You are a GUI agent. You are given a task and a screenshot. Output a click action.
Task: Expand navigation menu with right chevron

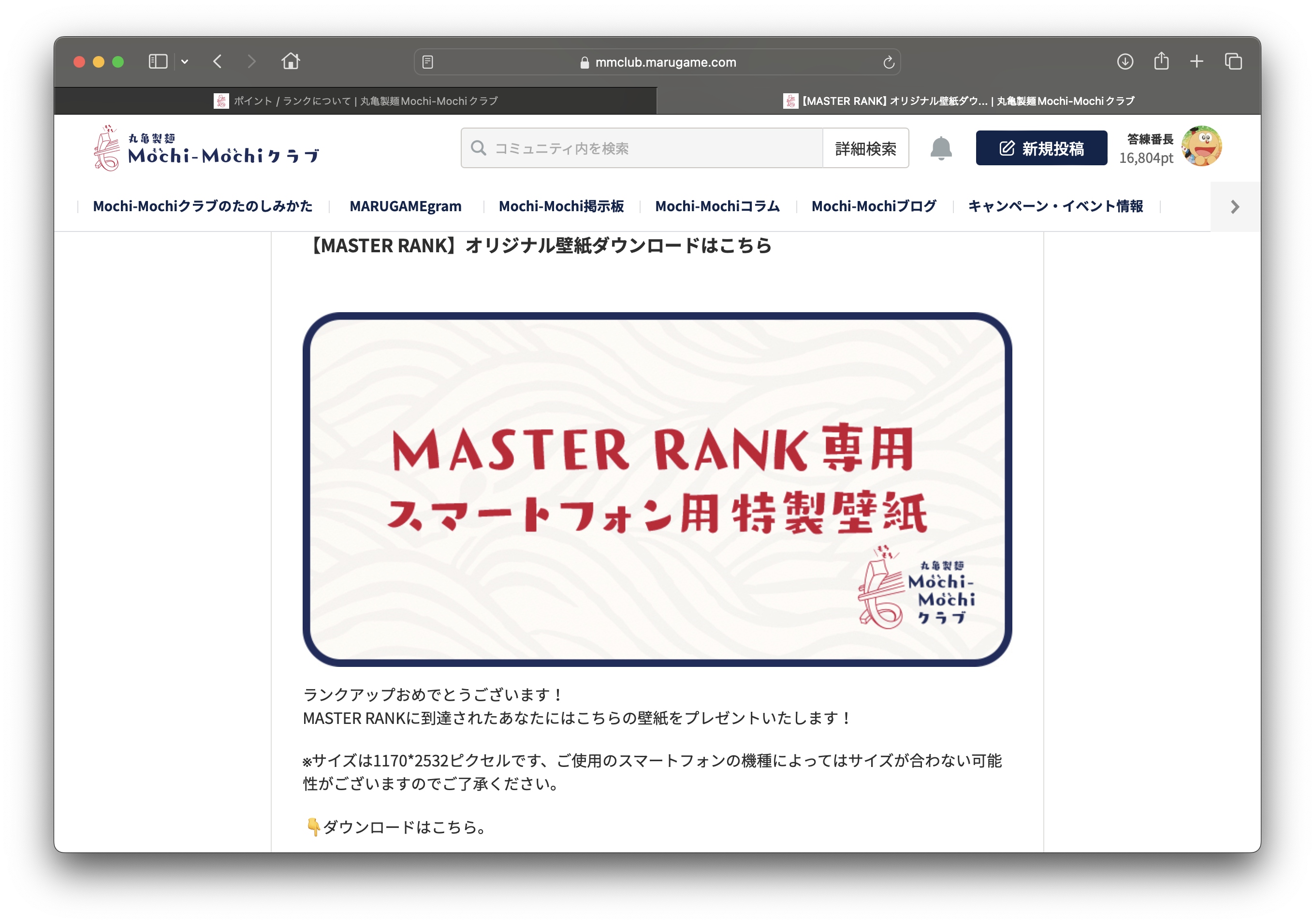(1235, 207)
